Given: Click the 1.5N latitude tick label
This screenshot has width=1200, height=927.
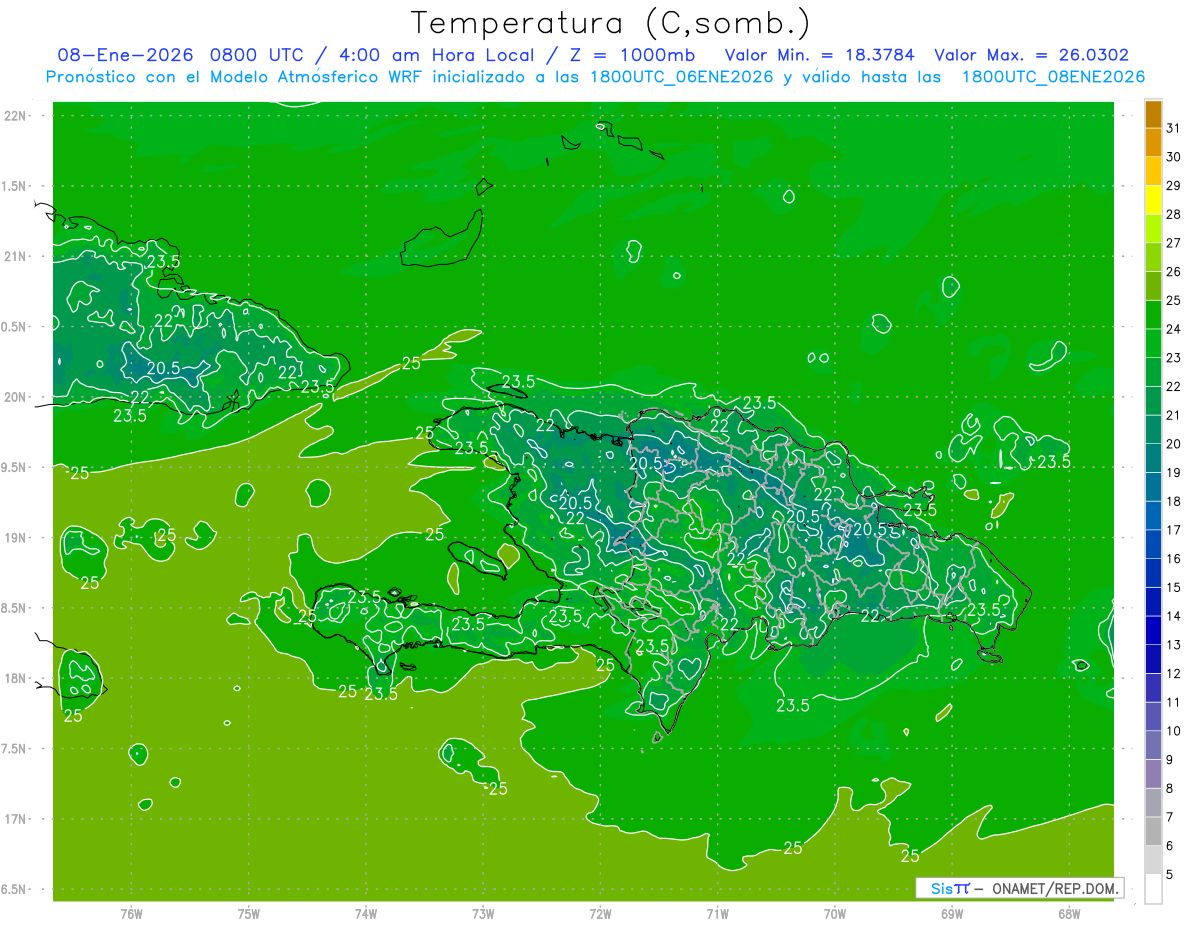Looking at the screenshot, I should (15, 186).
